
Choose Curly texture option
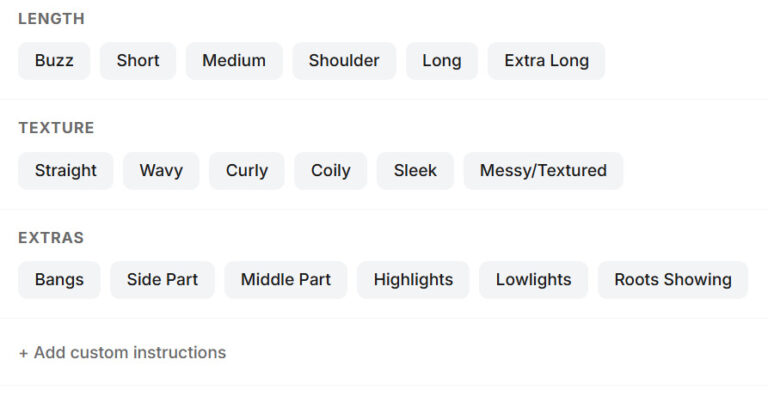[x=247, y=171]
